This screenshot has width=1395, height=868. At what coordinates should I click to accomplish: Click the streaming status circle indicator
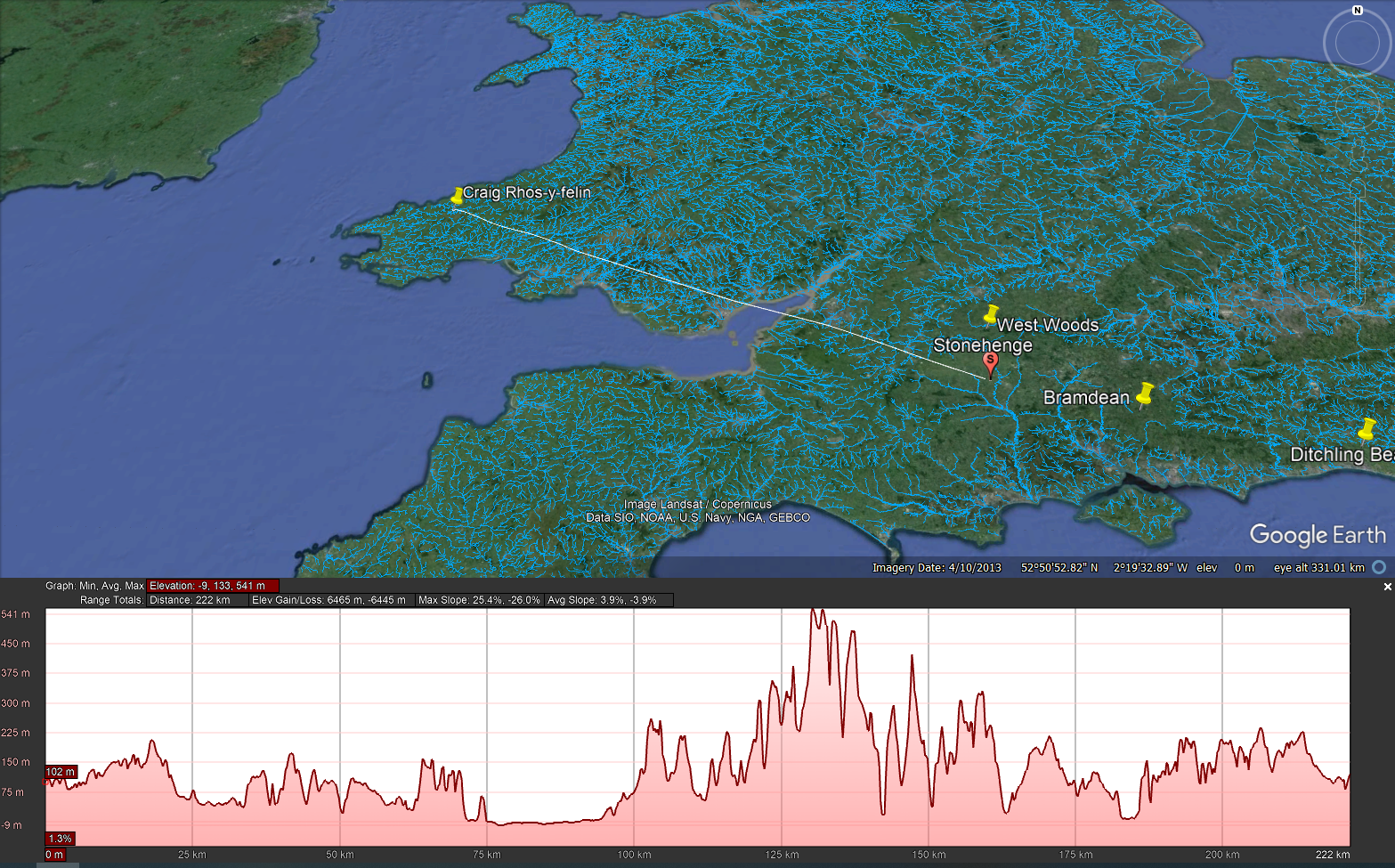click(x=1379, y=567)
